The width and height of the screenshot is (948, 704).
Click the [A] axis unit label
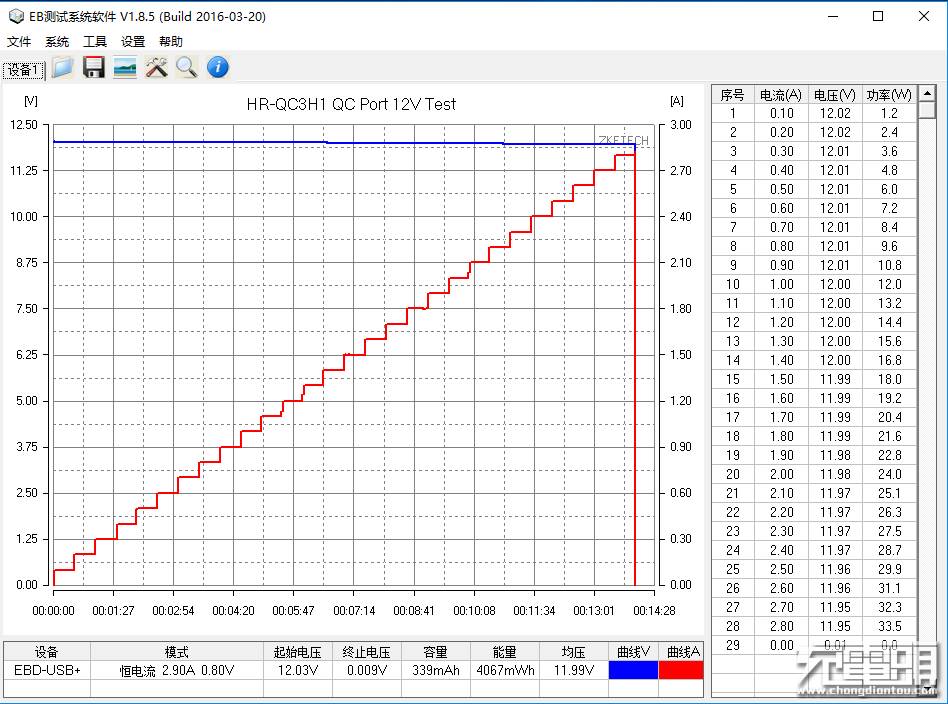(677, 101)
